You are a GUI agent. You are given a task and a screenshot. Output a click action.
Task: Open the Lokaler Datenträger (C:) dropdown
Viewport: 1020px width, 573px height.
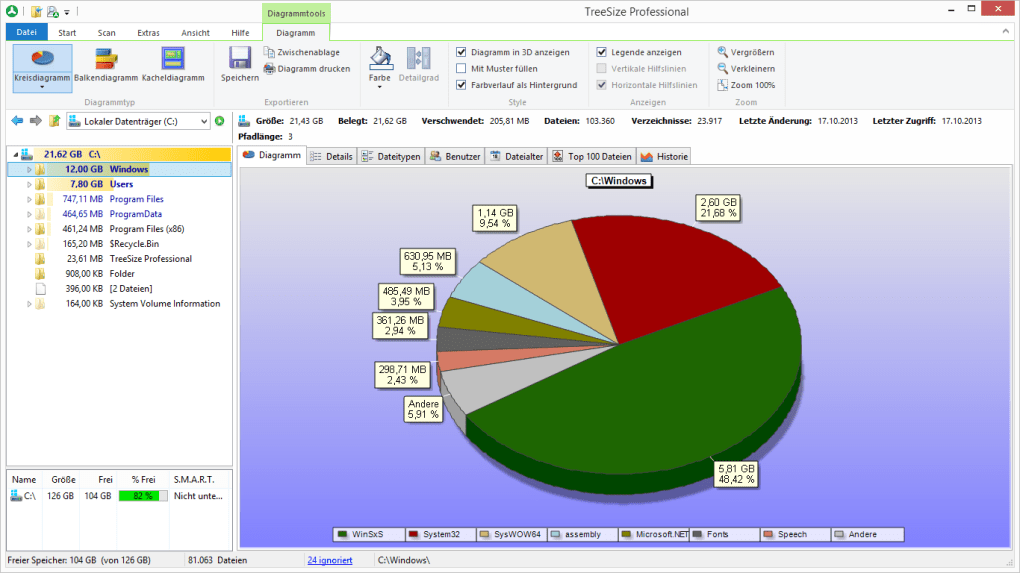pos(204,121)
